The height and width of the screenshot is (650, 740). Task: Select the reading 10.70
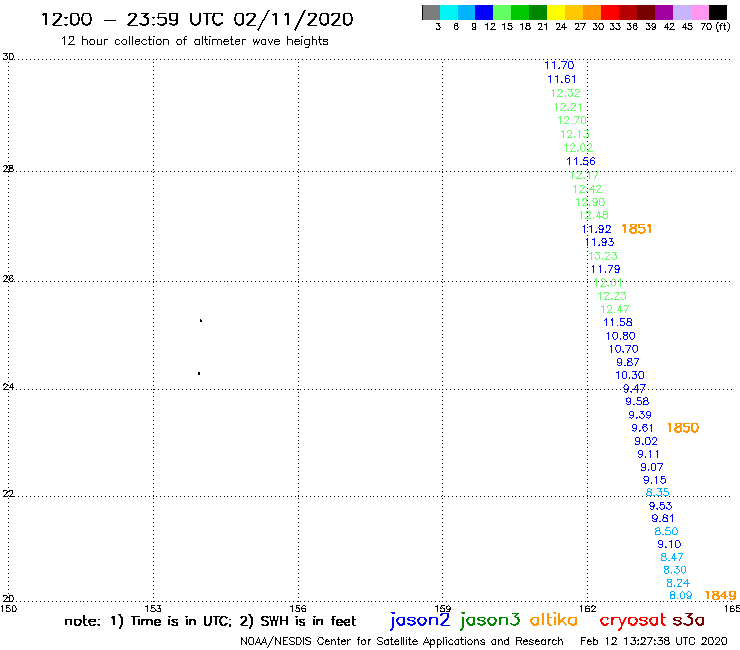(x=623, y=349)
